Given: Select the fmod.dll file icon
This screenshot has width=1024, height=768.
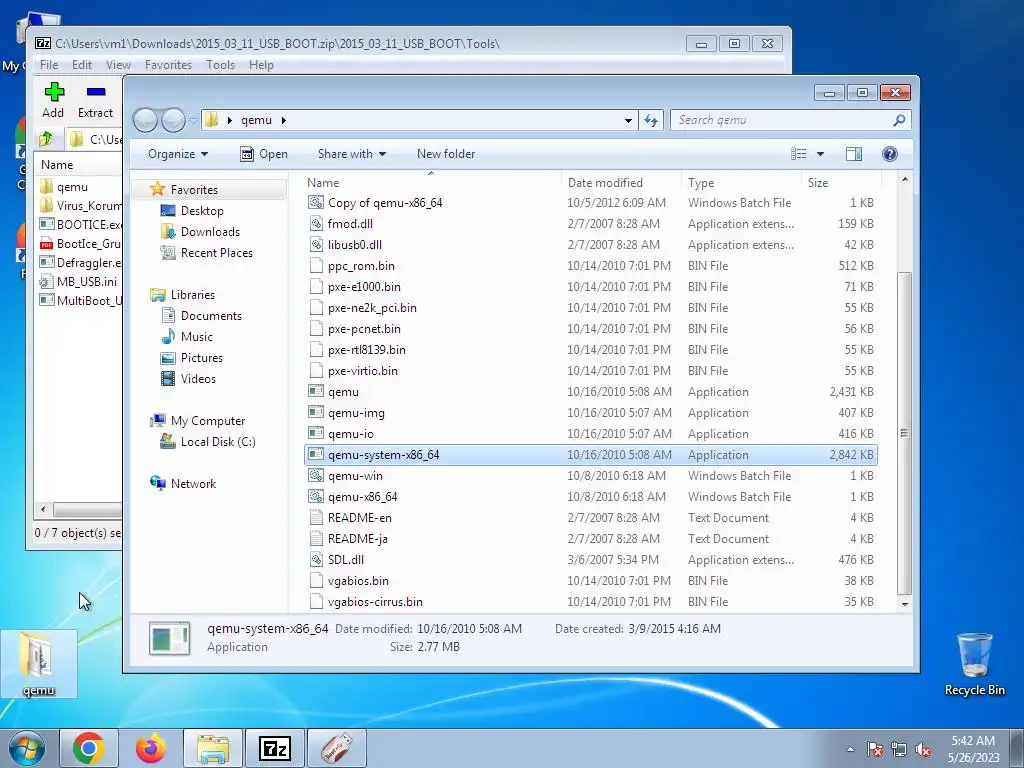Looking at the screenshot, I should (316, 224).
